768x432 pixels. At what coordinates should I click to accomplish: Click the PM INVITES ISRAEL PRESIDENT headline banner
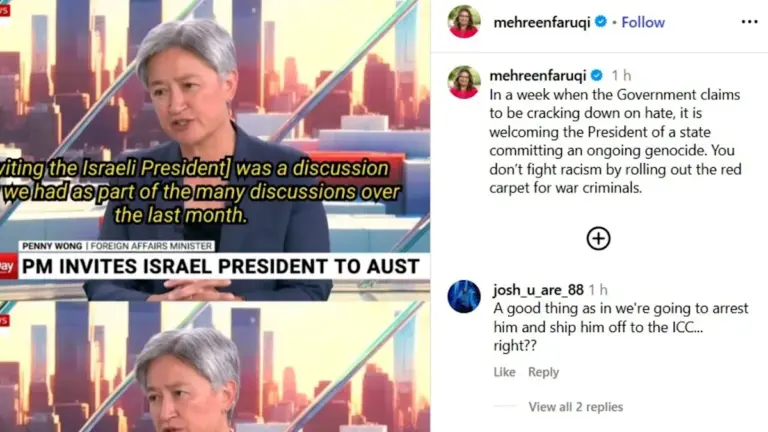point(221,266)
